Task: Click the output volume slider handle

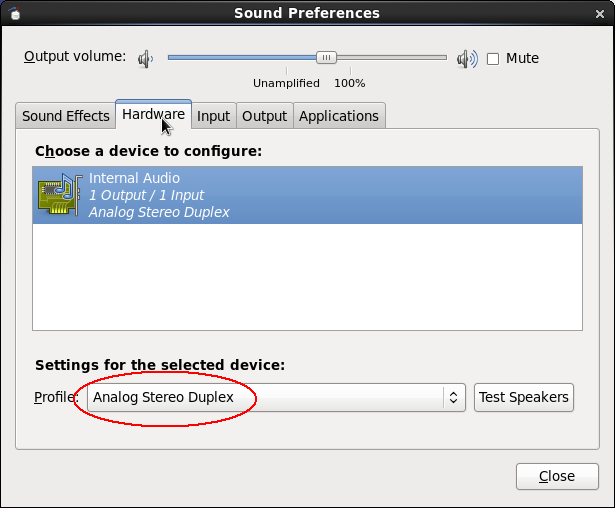Action: (x=326, y=58)
